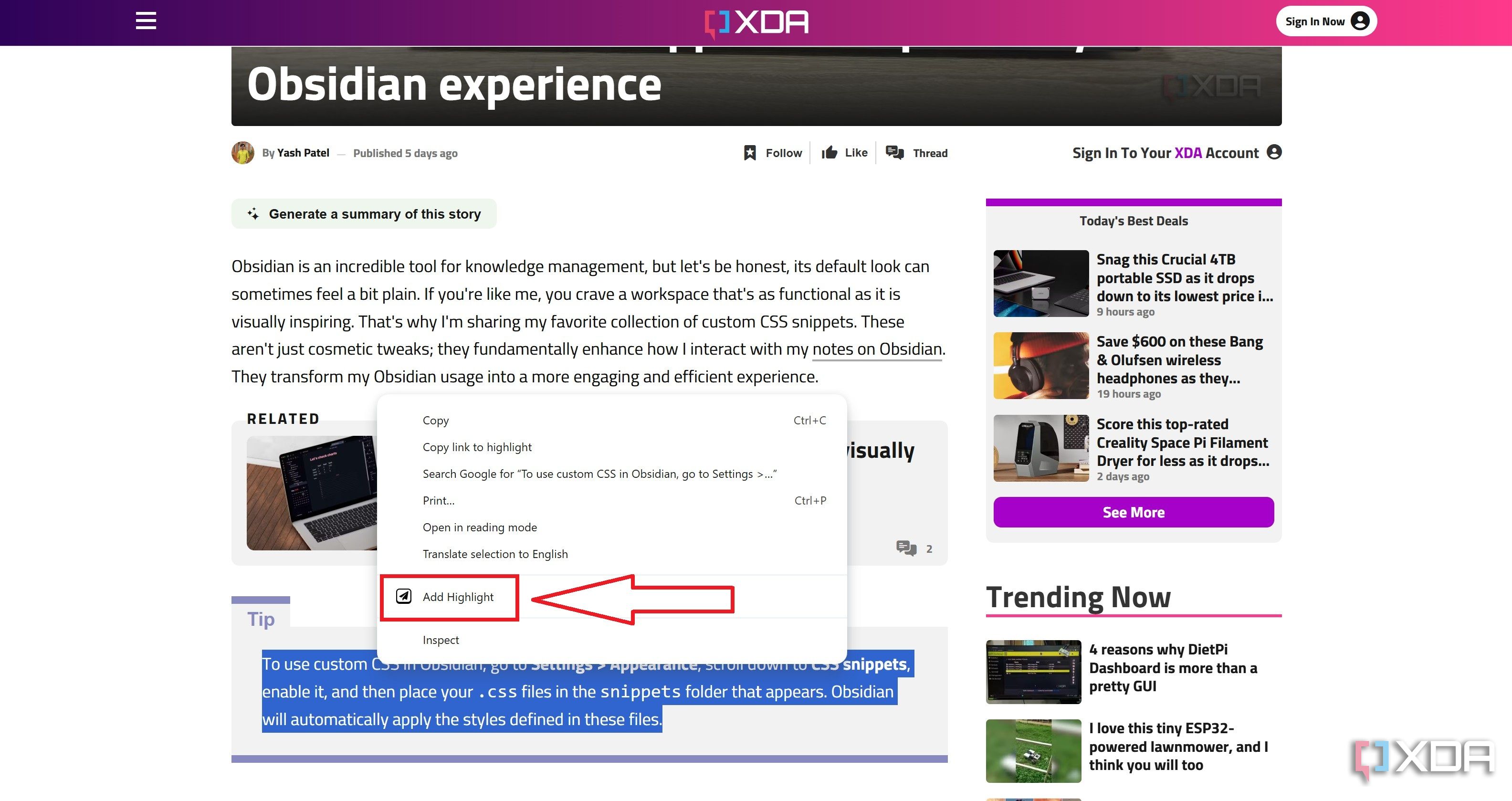1512x801 pixels.
Task: Open the 'notes on Obsidian' link
Action: tap(877, 349)
